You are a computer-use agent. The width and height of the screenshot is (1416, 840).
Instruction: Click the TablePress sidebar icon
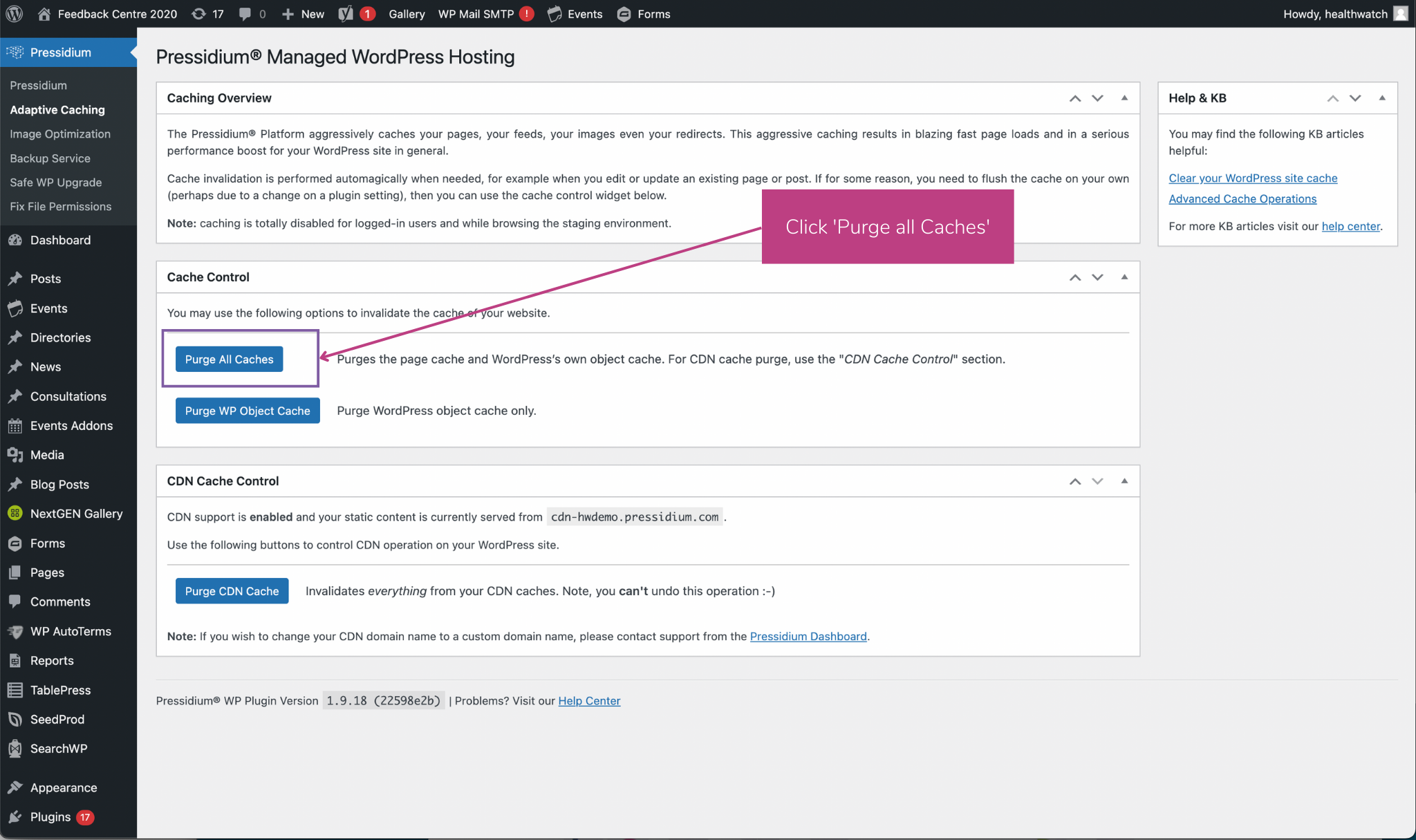15,690
